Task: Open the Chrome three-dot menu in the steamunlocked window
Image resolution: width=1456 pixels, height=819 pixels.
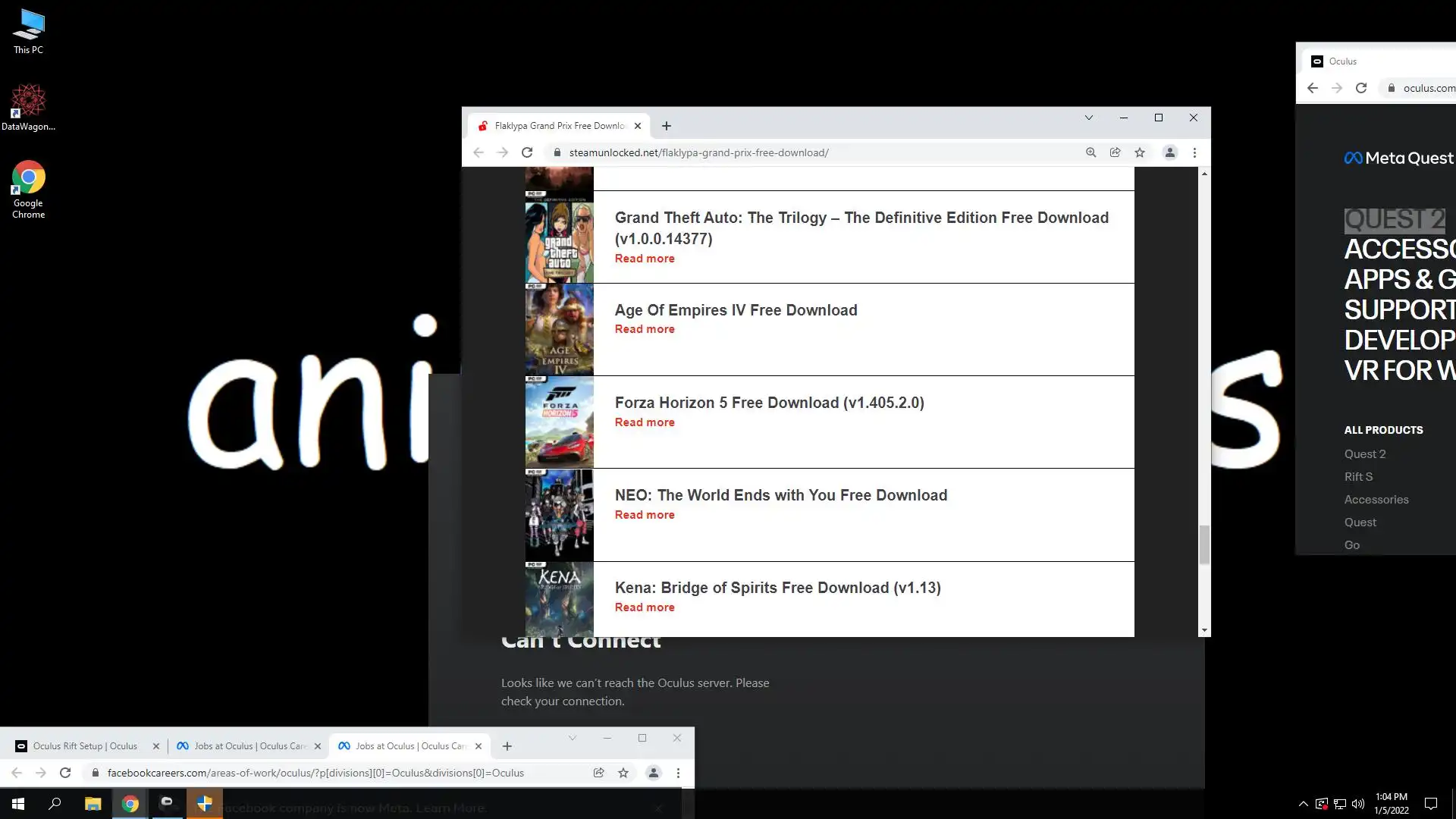Action: tap(1194, 152)
